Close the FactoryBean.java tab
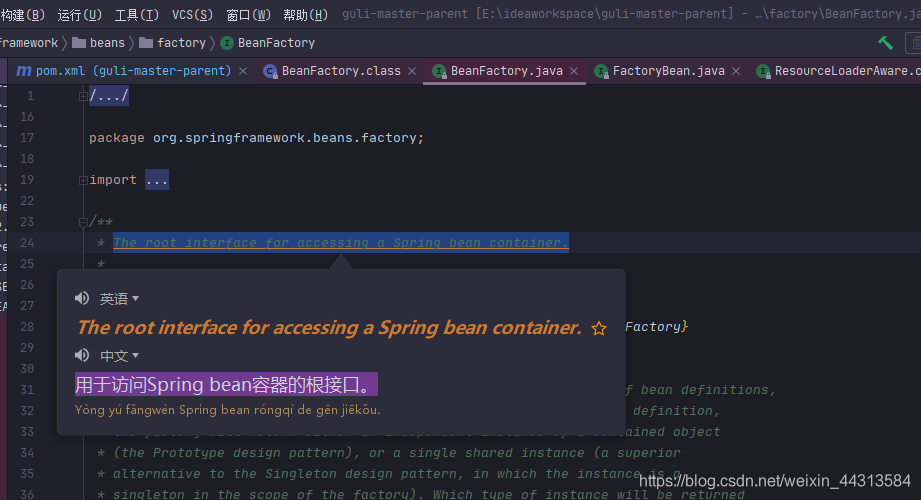 point(736,71)
